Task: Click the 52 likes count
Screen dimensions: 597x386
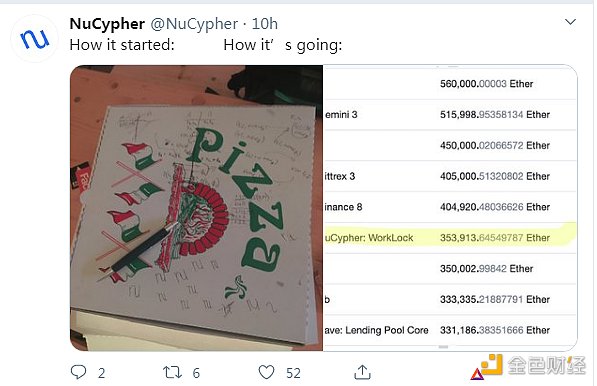Action: [293, 373]
